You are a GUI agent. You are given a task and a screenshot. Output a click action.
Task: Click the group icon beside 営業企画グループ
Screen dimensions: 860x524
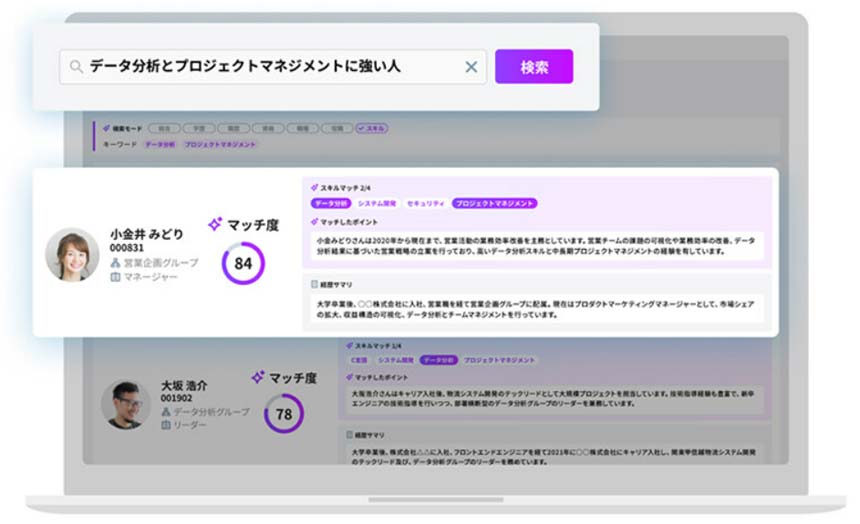[x=115, y=263]
